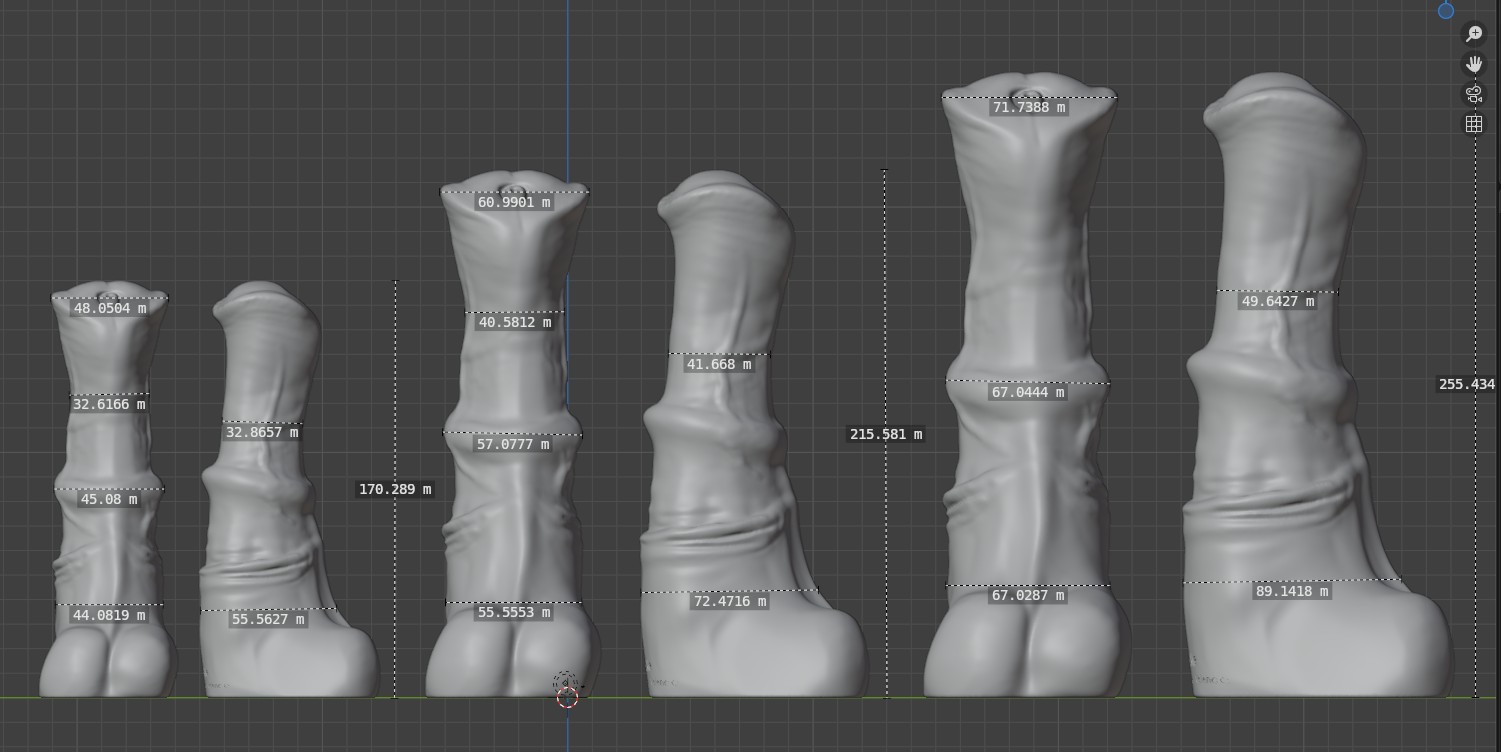Click the 3D cursor at the origin

point(567,697)
